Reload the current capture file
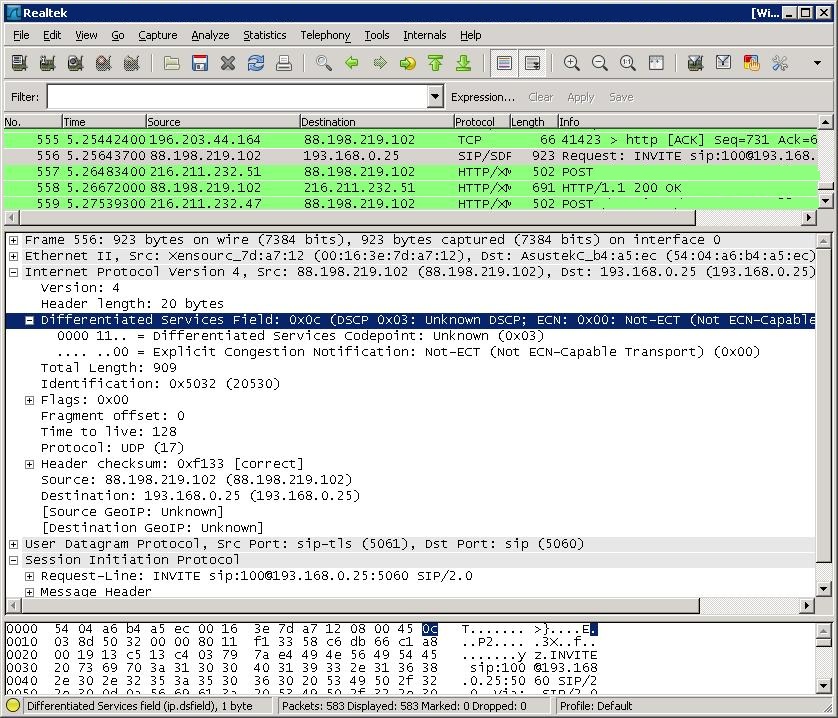 tap(256, 63)
